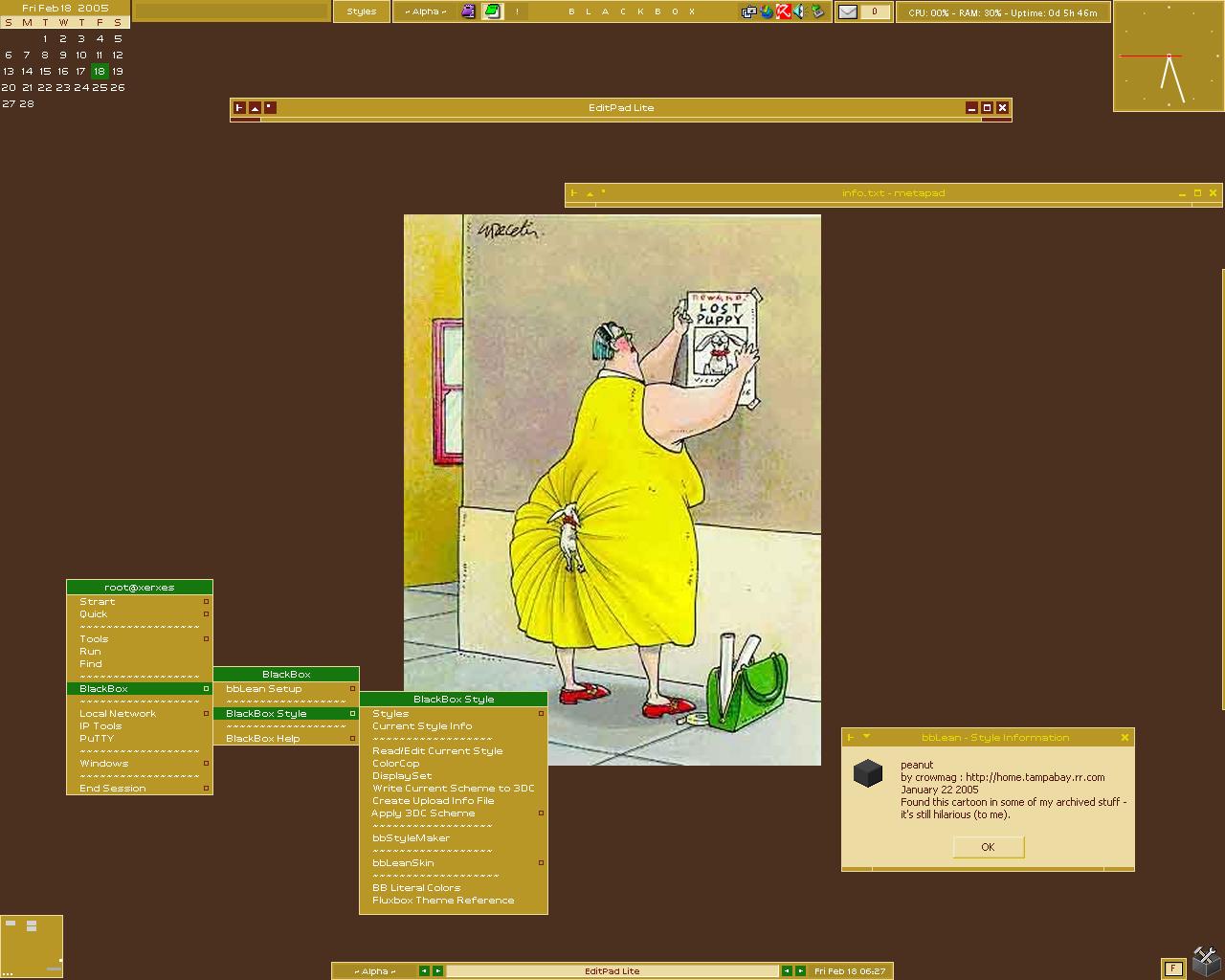Select DisplaySet menu entry
The image size is (1225, 980).
(x=454, y=776)
